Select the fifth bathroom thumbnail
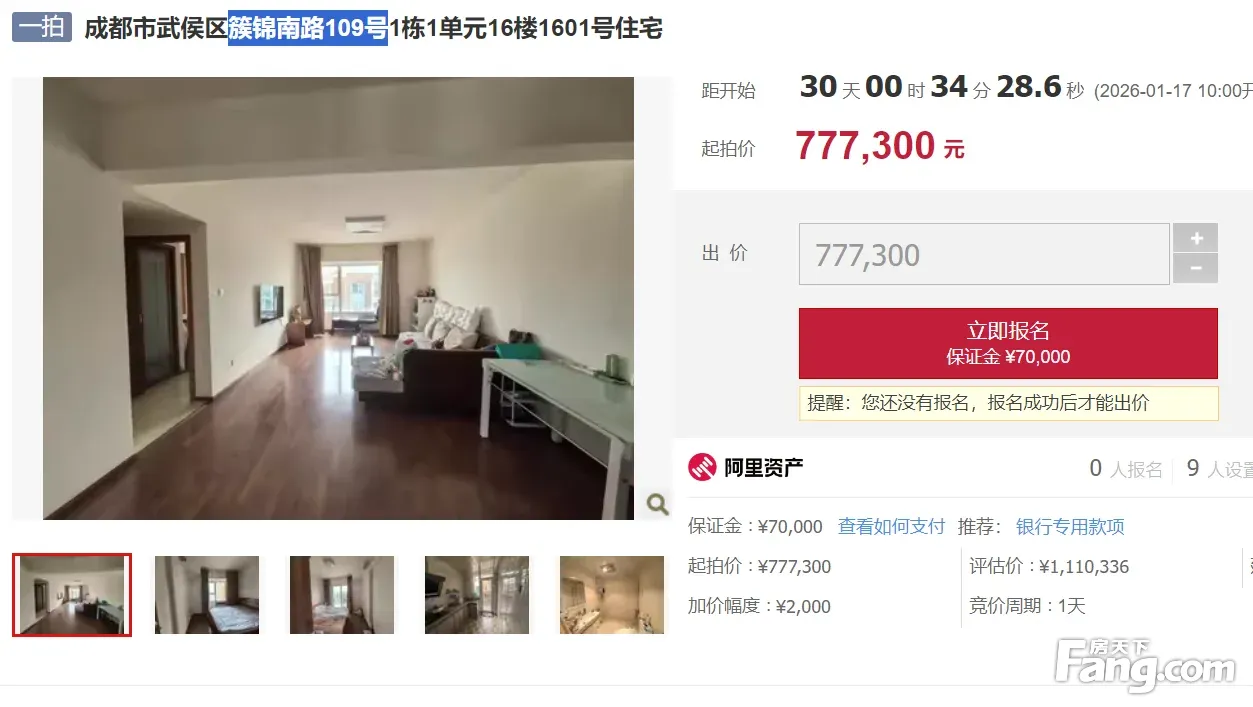Viewport: 1253px width, 707px height. click(612, 595)
